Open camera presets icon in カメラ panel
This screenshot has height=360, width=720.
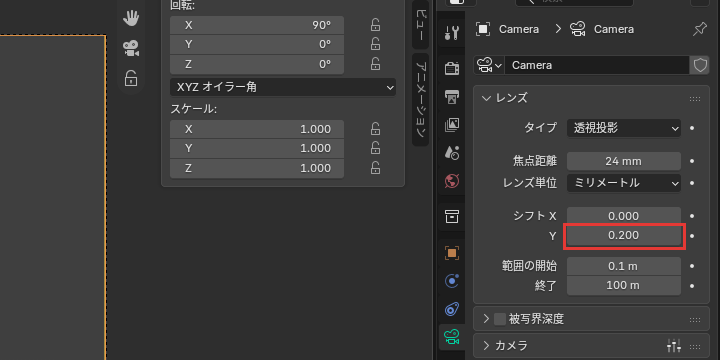pos(674,346)
